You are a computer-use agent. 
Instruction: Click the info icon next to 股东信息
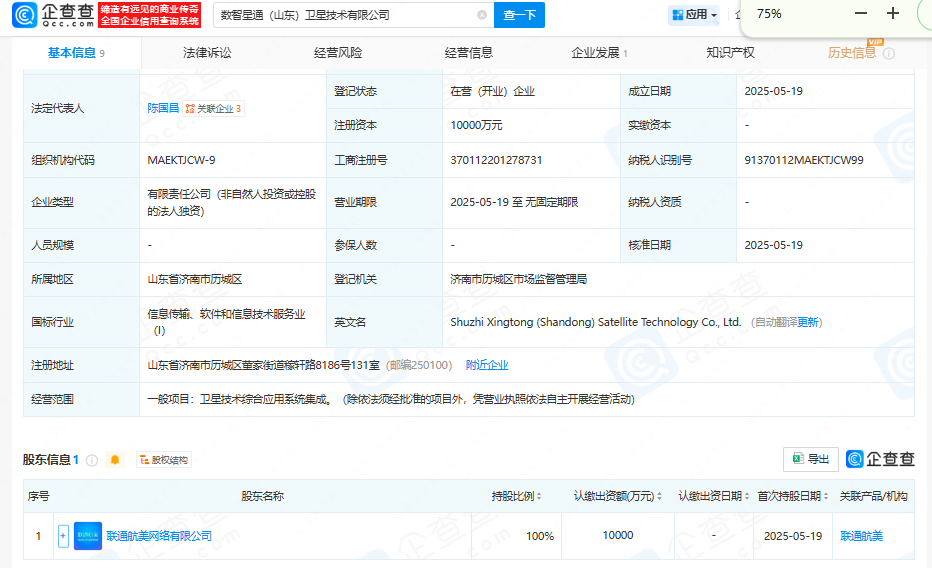[92, 460]
